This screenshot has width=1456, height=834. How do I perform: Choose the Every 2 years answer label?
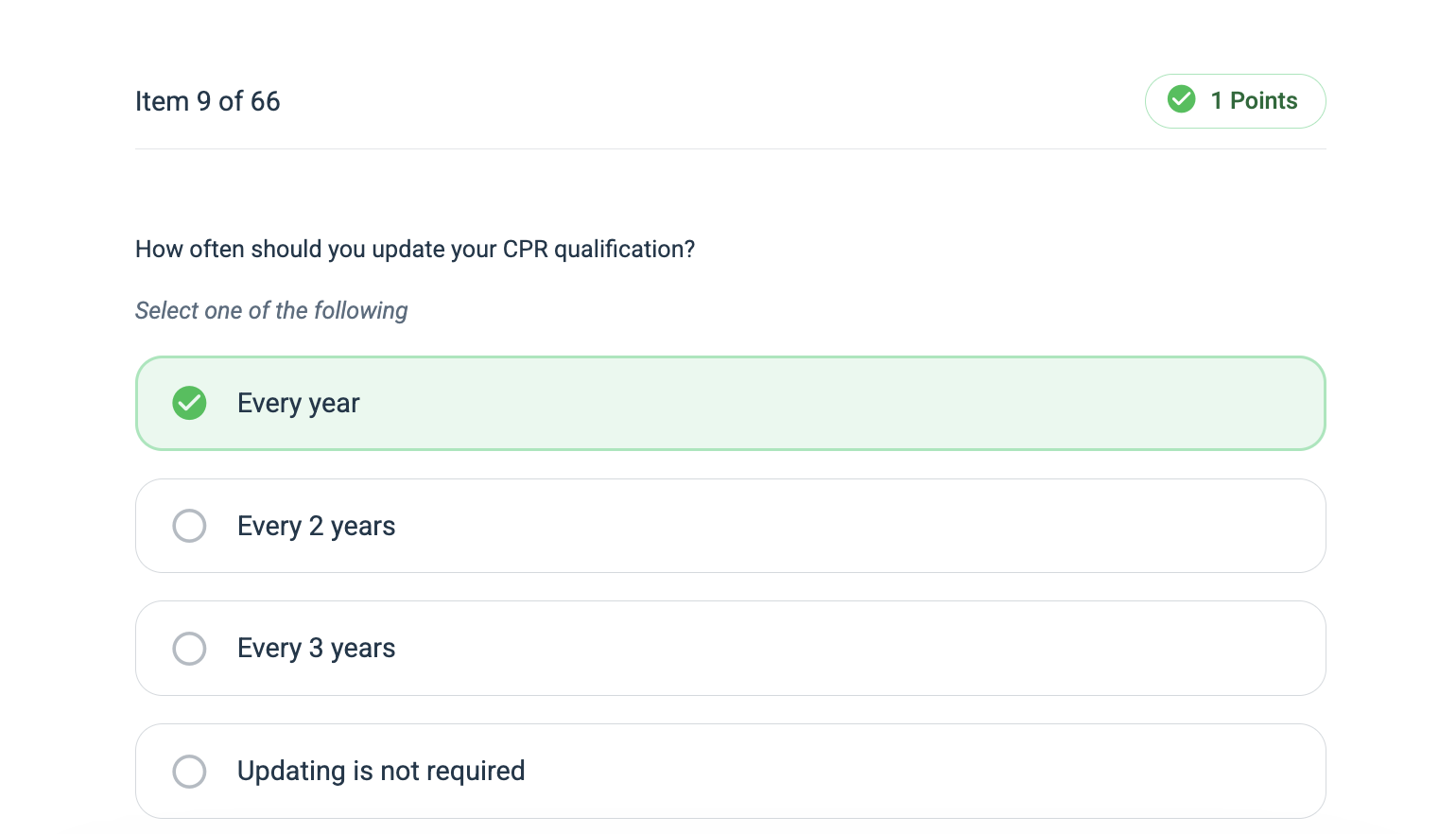pyautogui.click(x=316, y=527)
